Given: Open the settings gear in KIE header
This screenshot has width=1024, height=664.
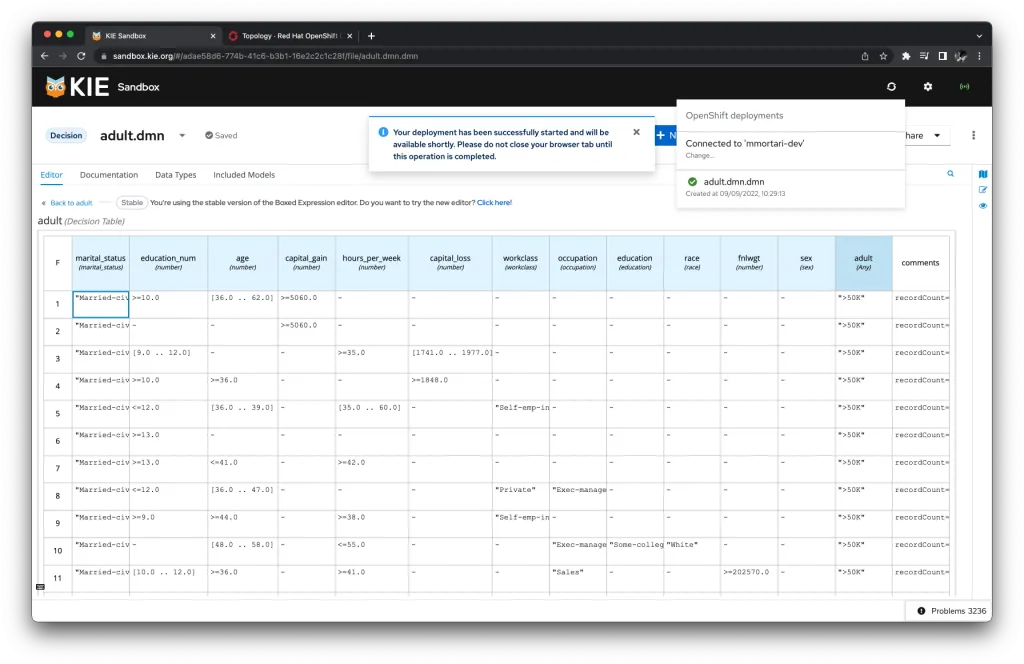Looking at the screenshot, I should (927, 86).
